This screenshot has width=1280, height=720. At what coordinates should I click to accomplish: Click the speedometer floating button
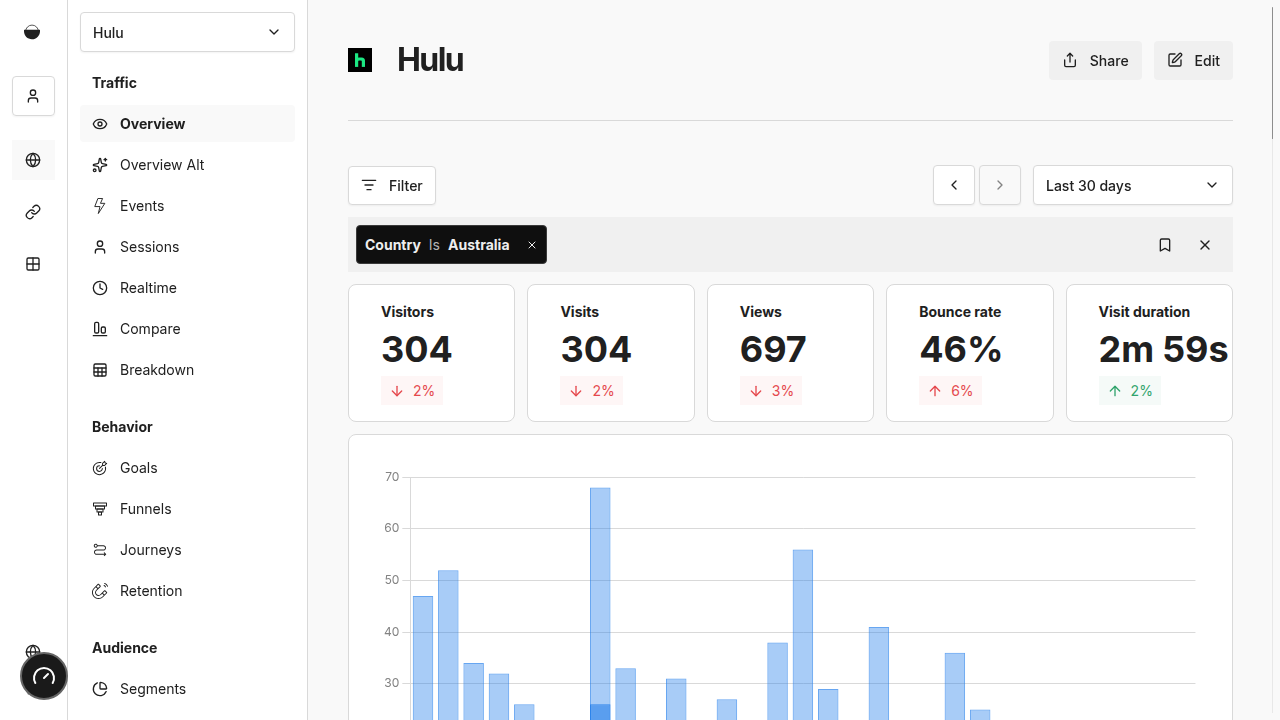click(44, 677)
